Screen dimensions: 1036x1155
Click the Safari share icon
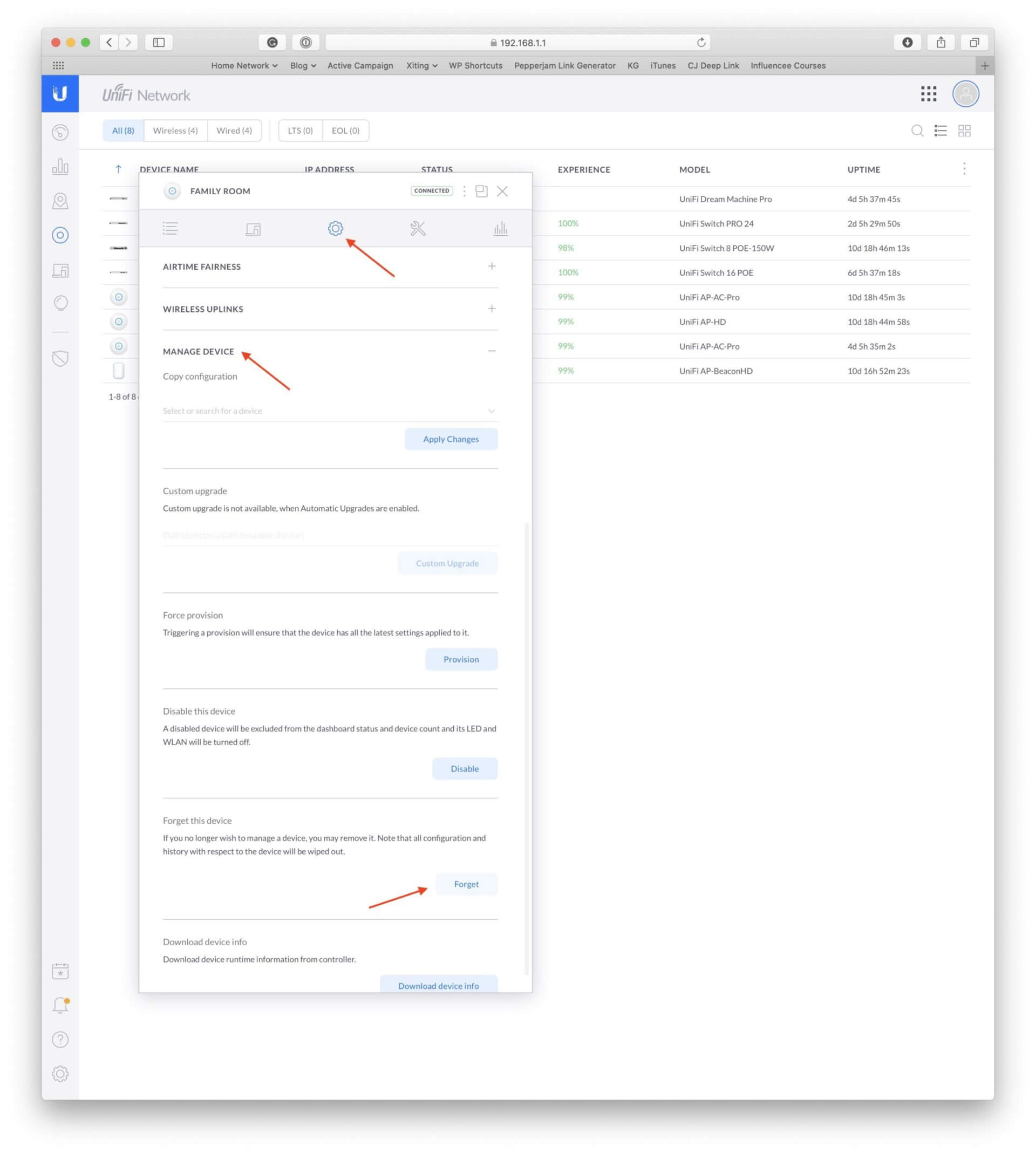pos(940,43)
